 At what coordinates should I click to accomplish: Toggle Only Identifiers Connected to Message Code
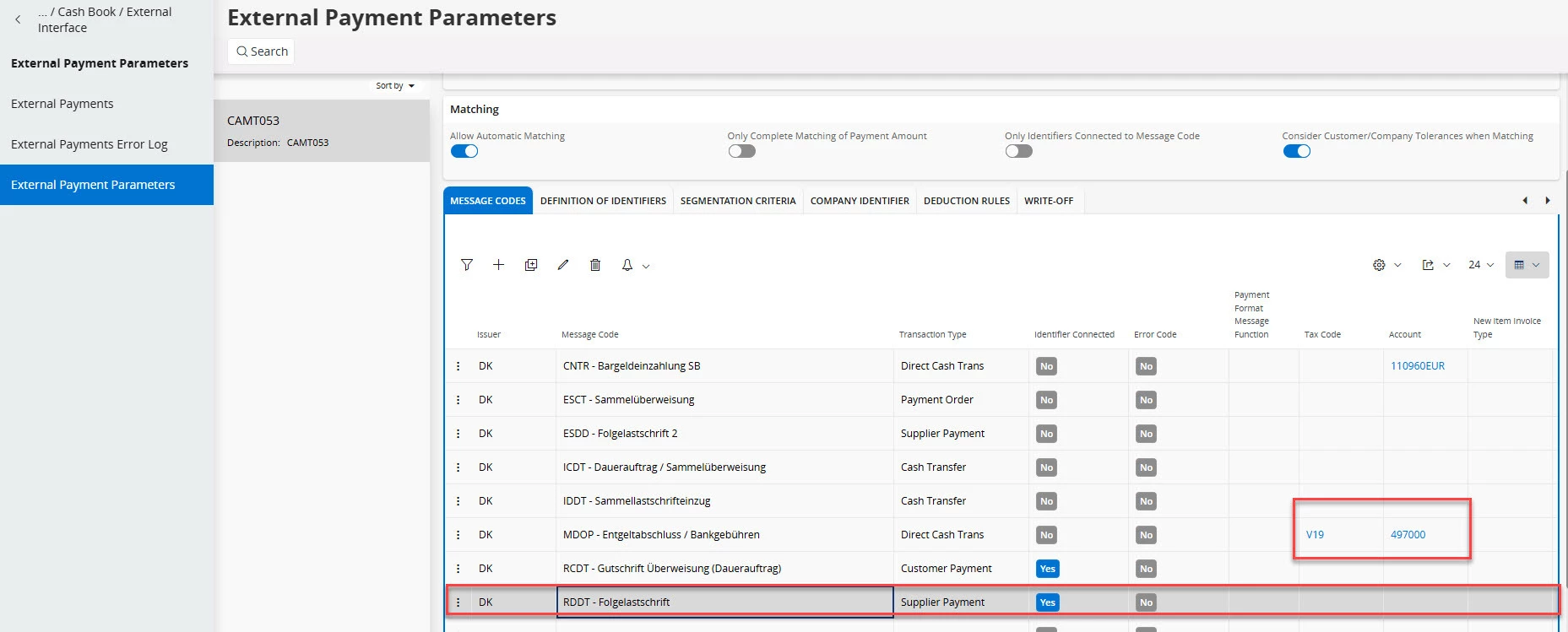(1018, 152)
